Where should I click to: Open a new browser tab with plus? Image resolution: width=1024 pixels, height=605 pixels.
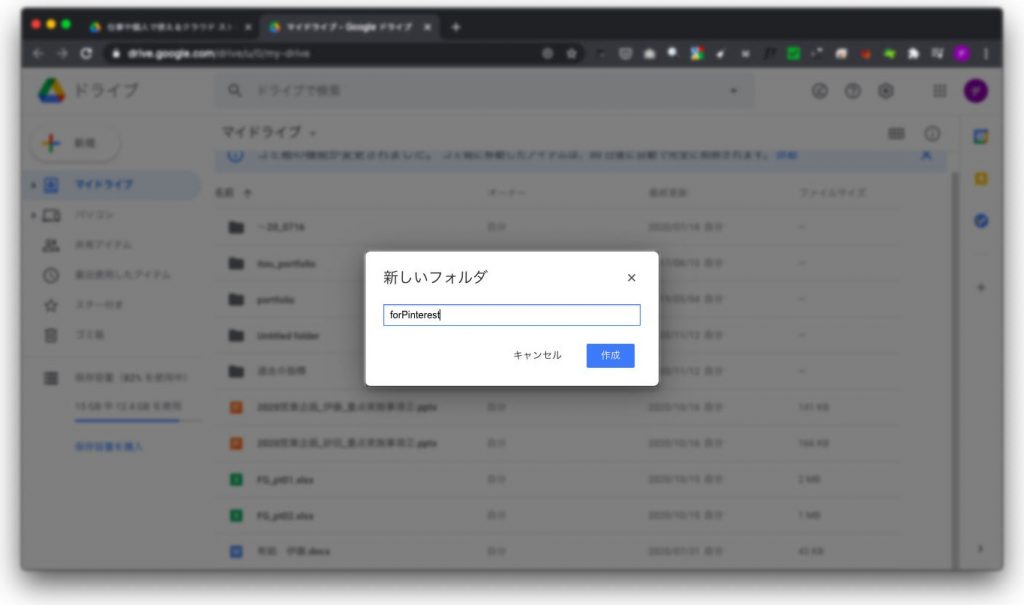point(456,27)
